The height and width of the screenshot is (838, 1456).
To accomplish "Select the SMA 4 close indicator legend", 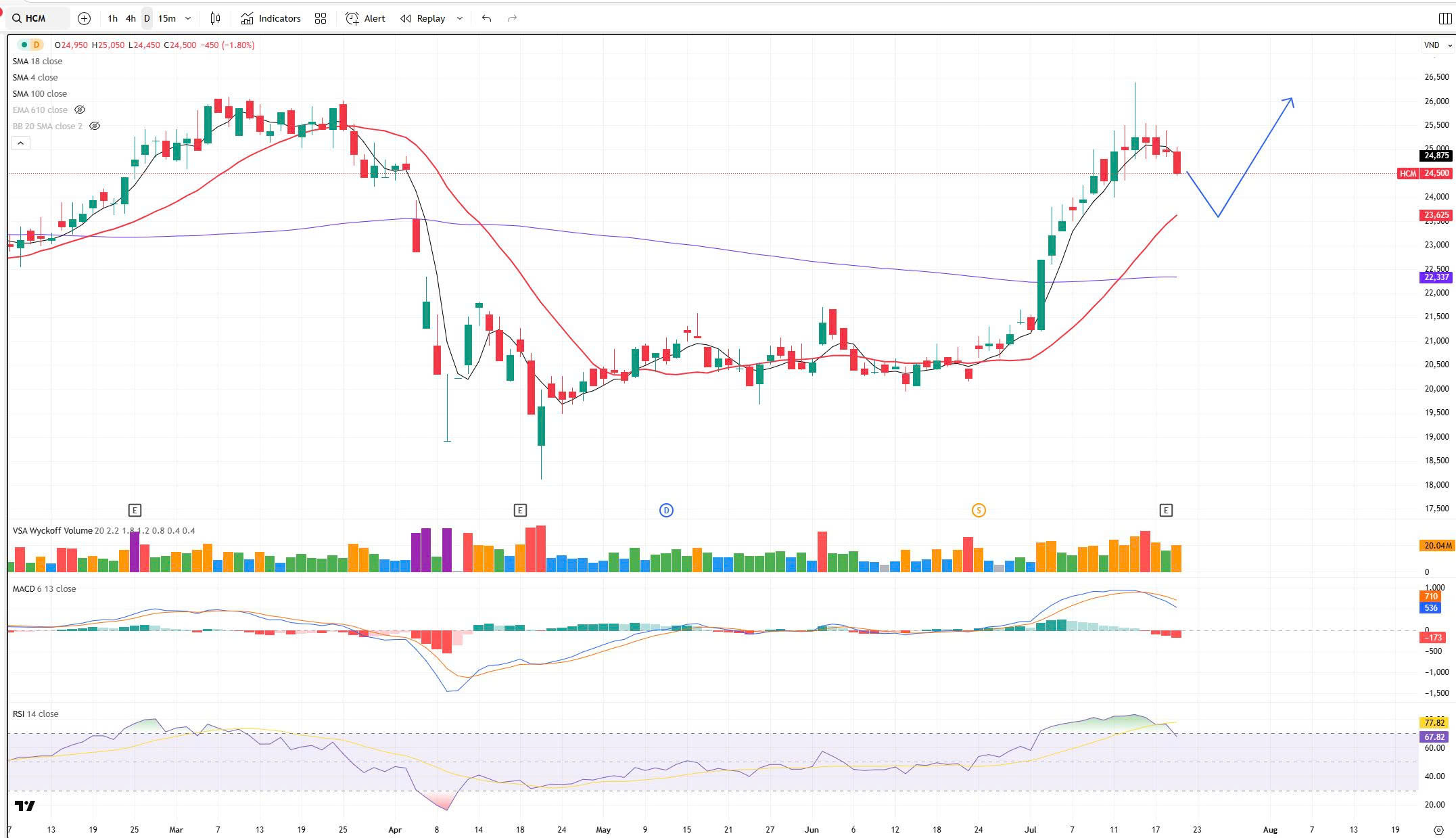I will [35, 77].
